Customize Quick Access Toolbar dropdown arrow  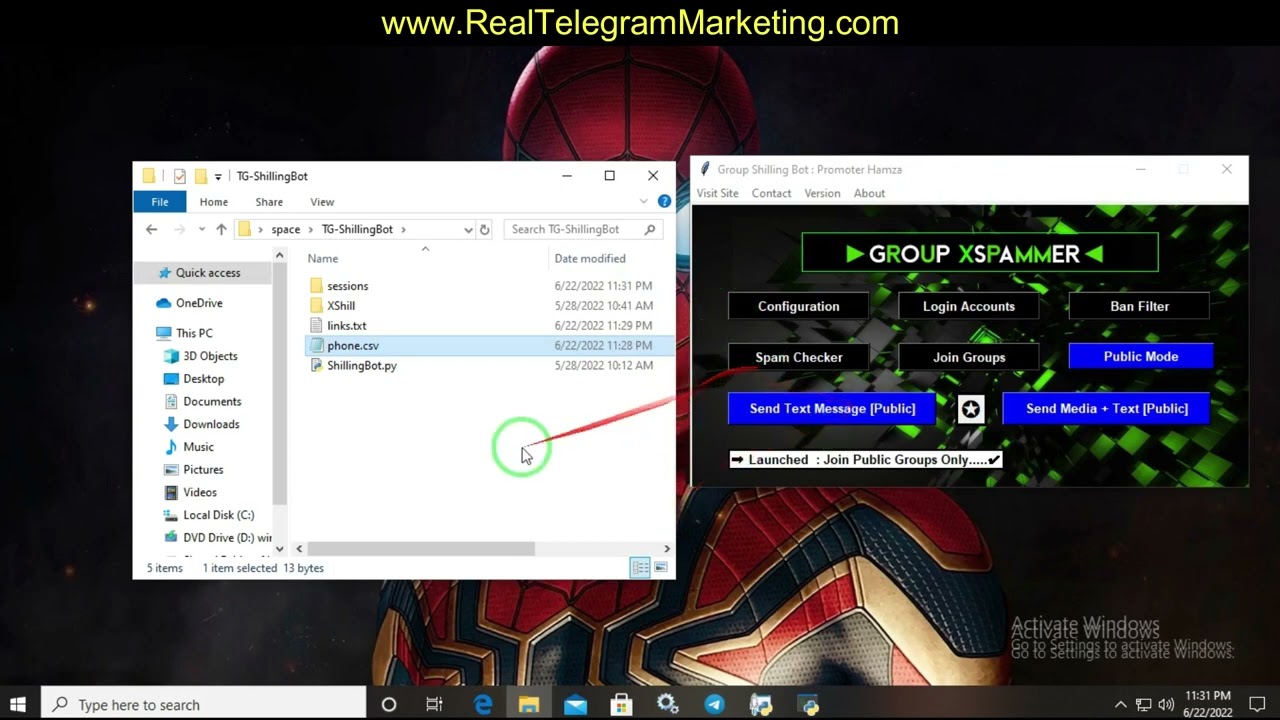click(218, 177)
